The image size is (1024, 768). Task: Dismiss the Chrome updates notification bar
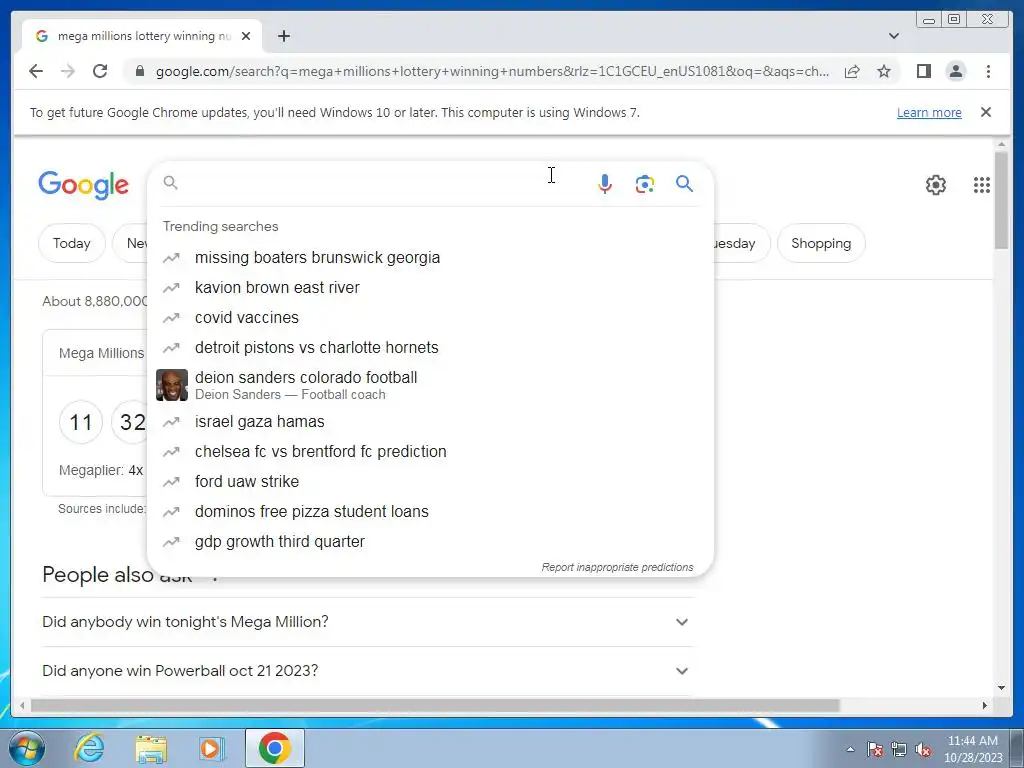[x=986, y=112]
